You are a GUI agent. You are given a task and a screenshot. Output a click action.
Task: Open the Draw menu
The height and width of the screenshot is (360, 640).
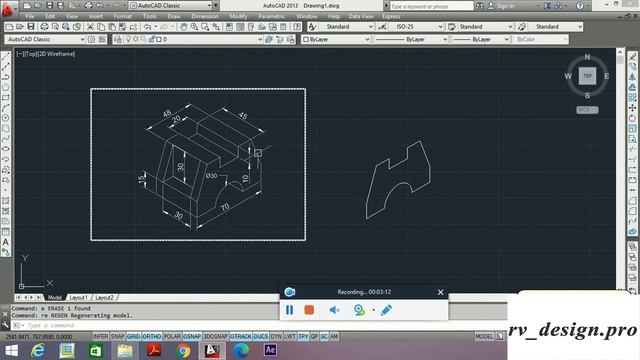pyautogui.click(x=174, y=16)
